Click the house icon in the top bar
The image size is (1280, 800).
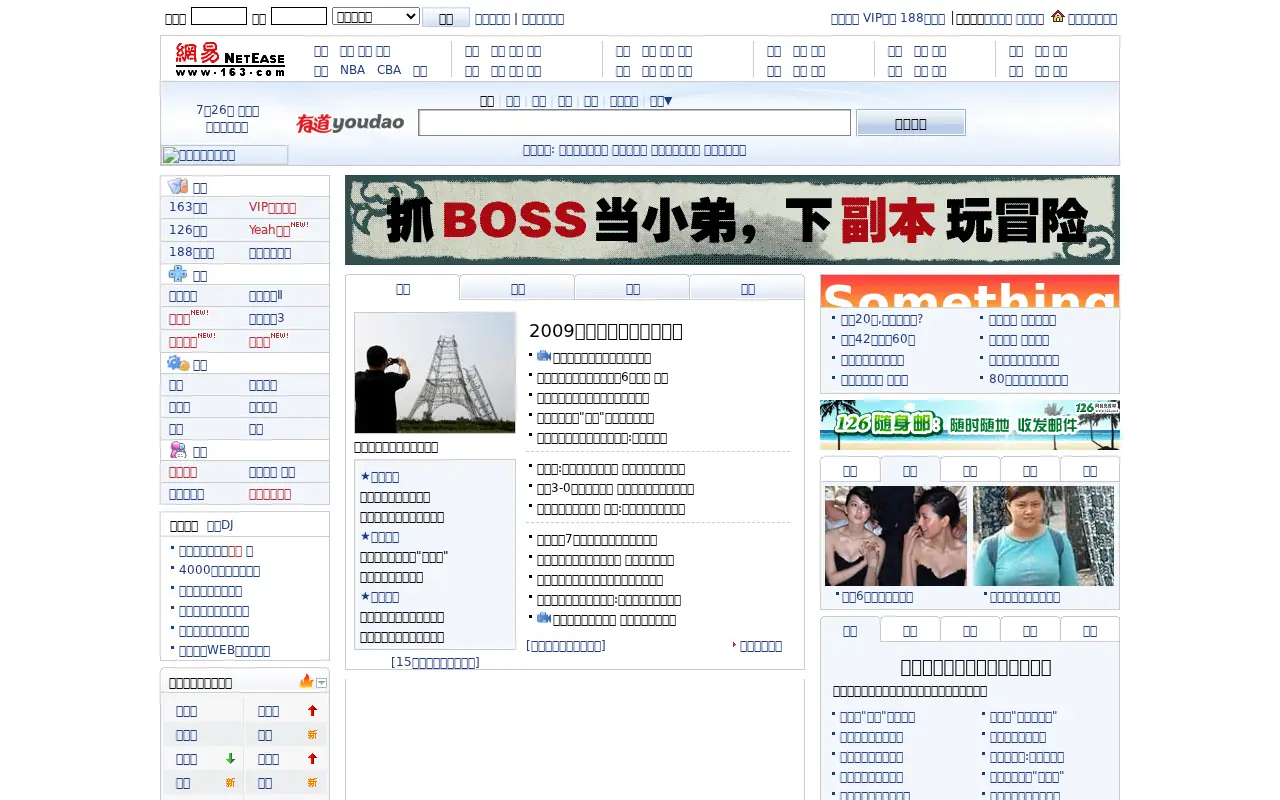[x=1058, y=16]
